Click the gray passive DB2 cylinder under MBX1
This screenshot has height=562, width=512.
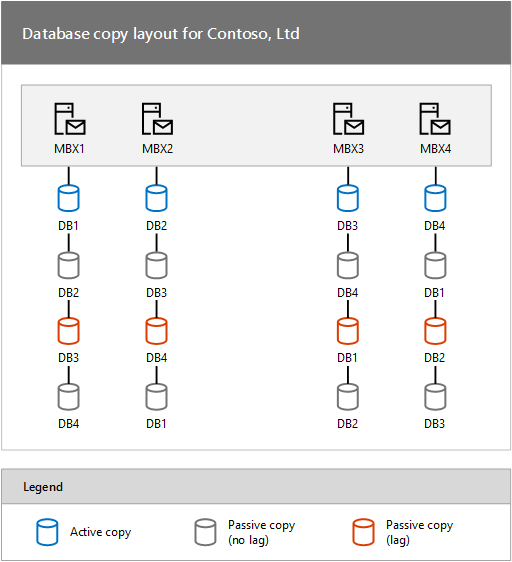(x=68, y=266)
